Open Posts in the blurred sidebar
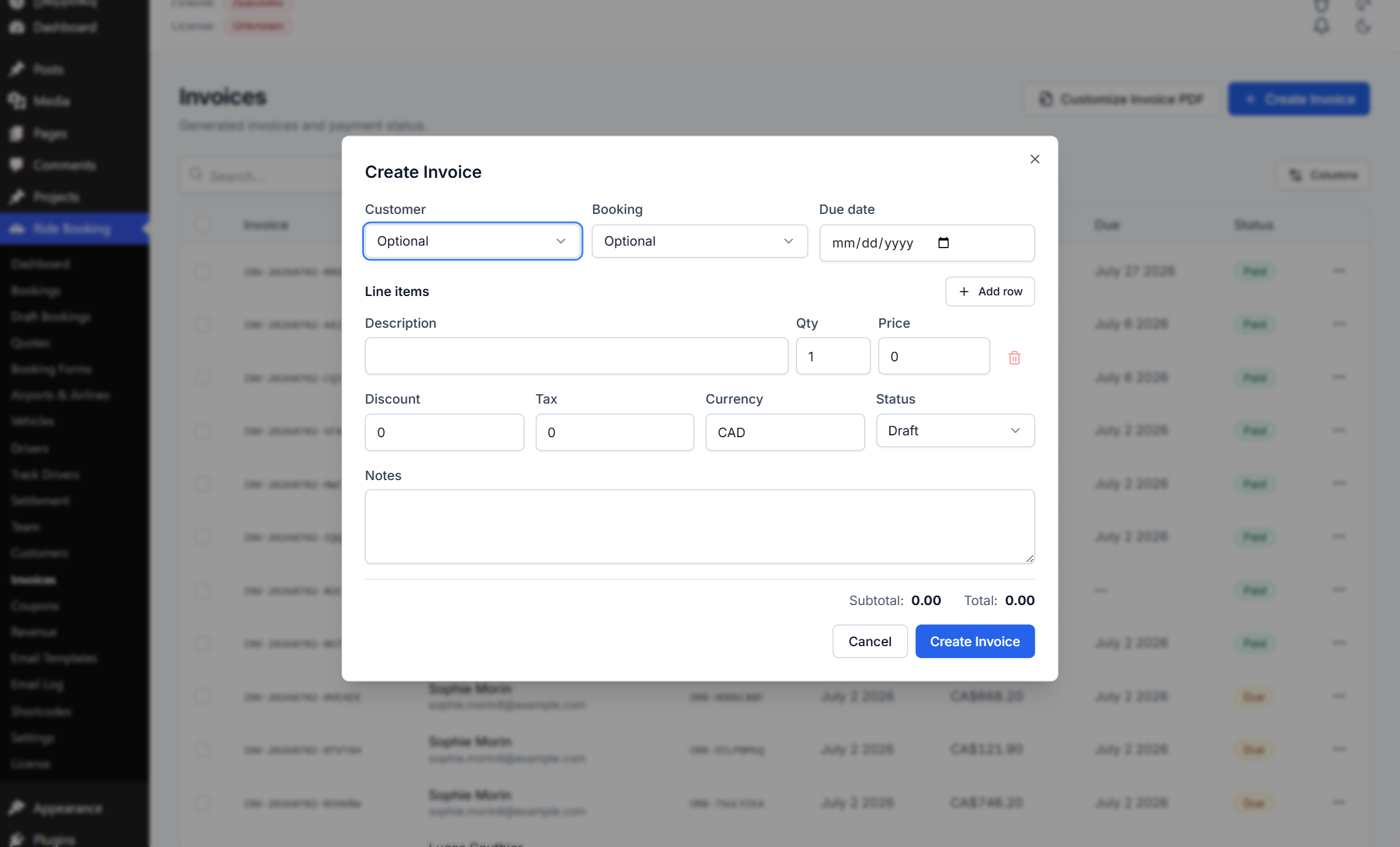1400x847 pixels. (48, 69)
